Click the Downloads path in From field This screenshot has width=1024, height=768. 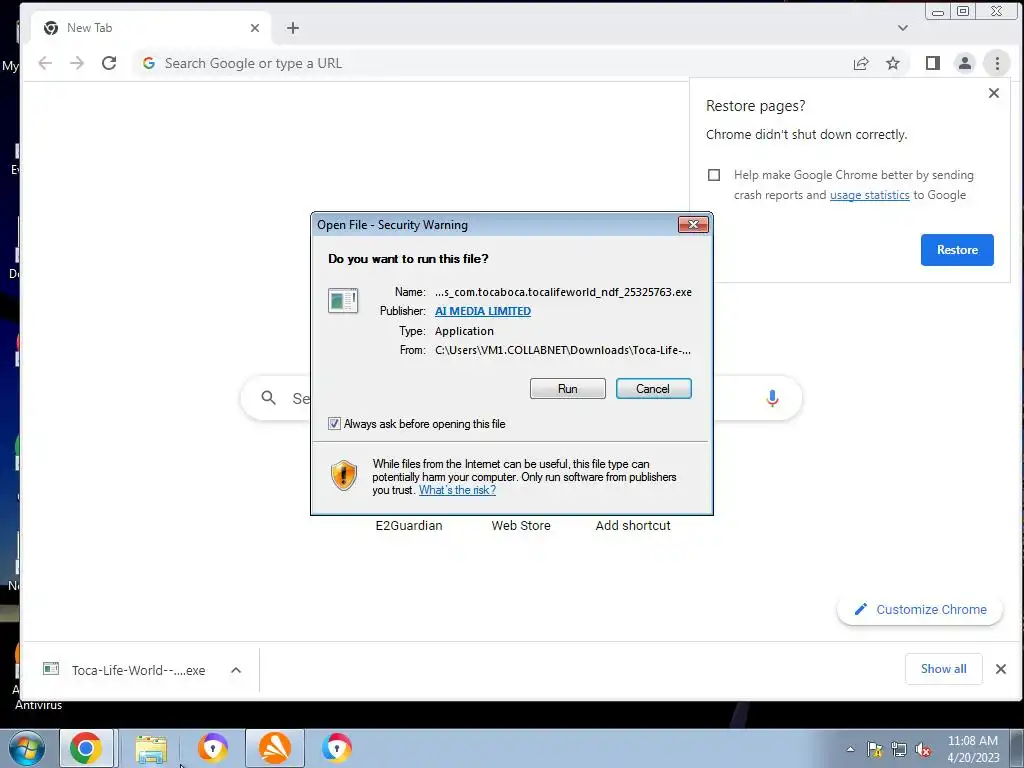(x=563, y=350)
